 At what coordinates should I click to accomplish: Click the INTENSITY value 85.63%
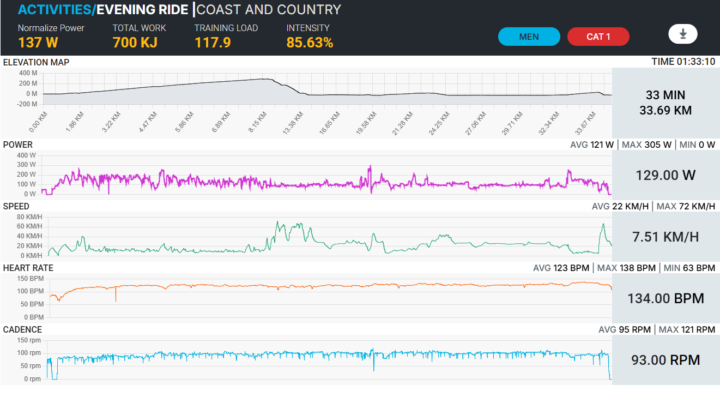[309, 43]
